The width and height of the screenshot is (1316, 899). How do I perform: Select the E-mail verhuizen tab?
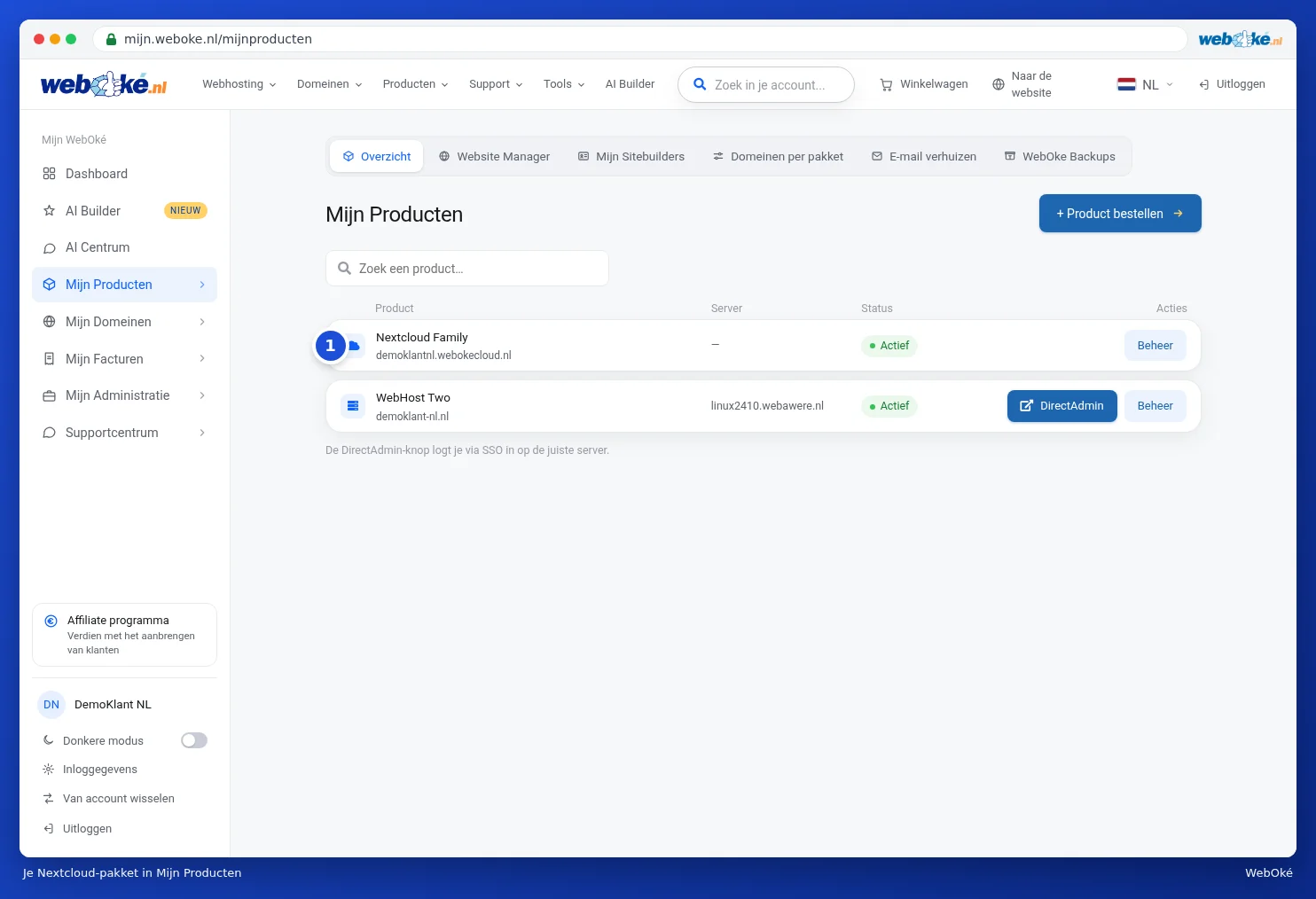coord(924,157)
